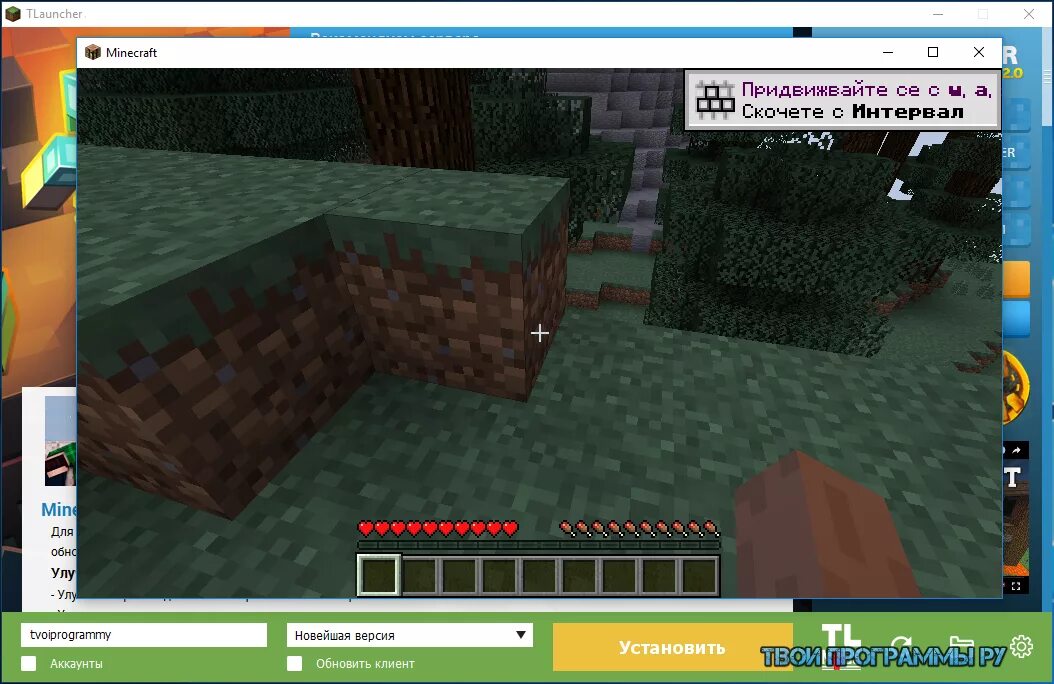Click the fullscreen icon on TLauncher video

coord(1016,587)
